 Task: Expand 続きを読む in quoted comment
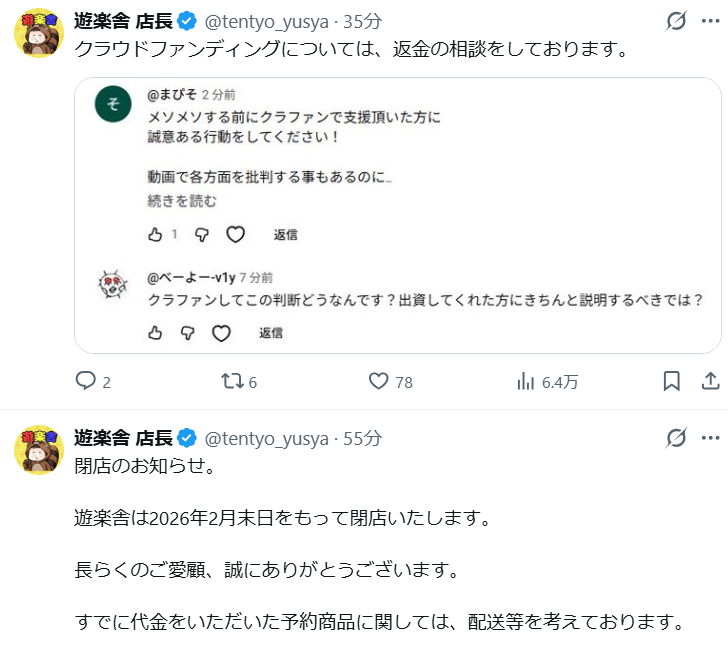[182, 201]
